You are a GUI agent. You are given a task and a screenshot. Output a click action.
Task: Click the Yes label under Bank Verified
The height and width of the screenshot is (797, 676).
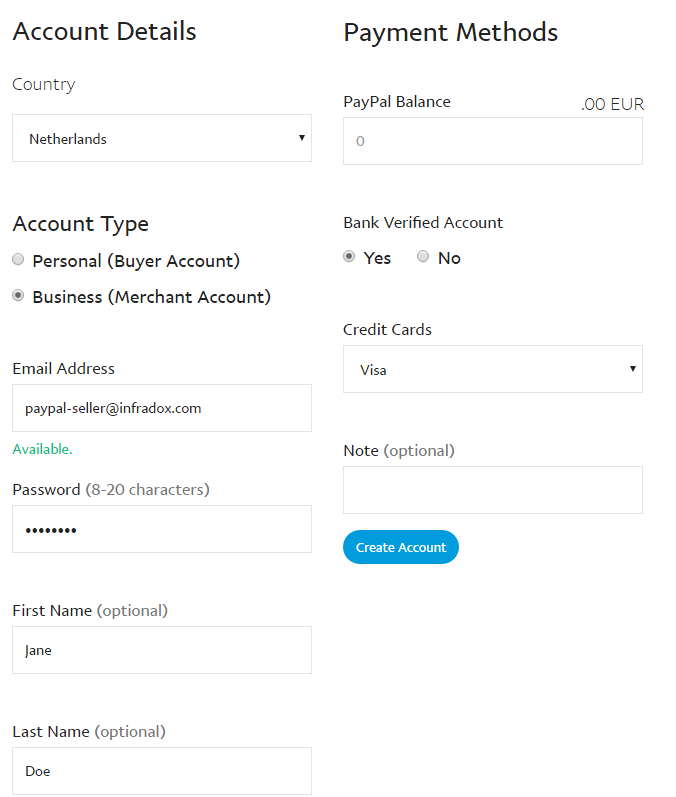(377, 258)
